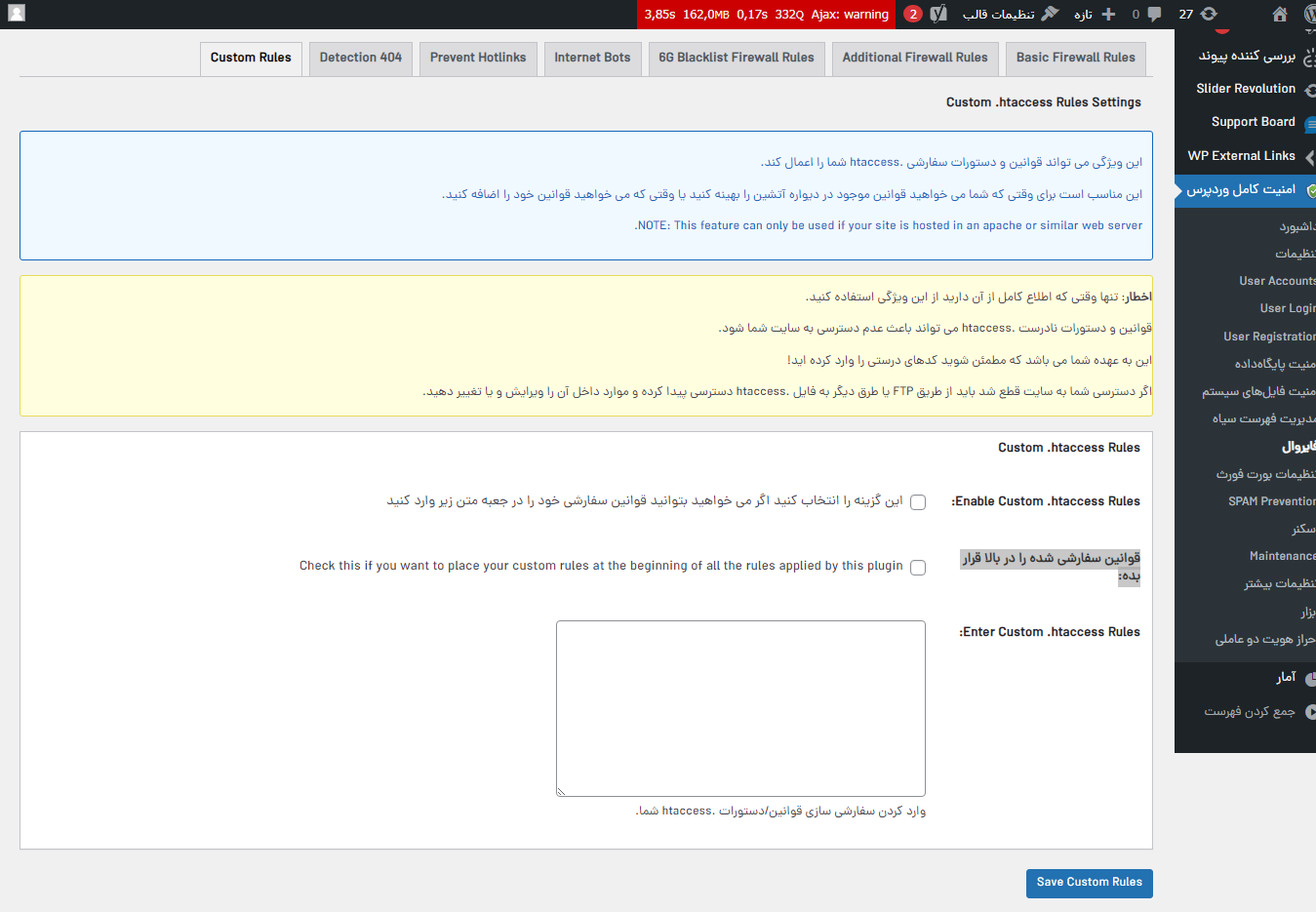Click the Support Board chat icon
This screenshot has width=1316, height=912.
1310,124
